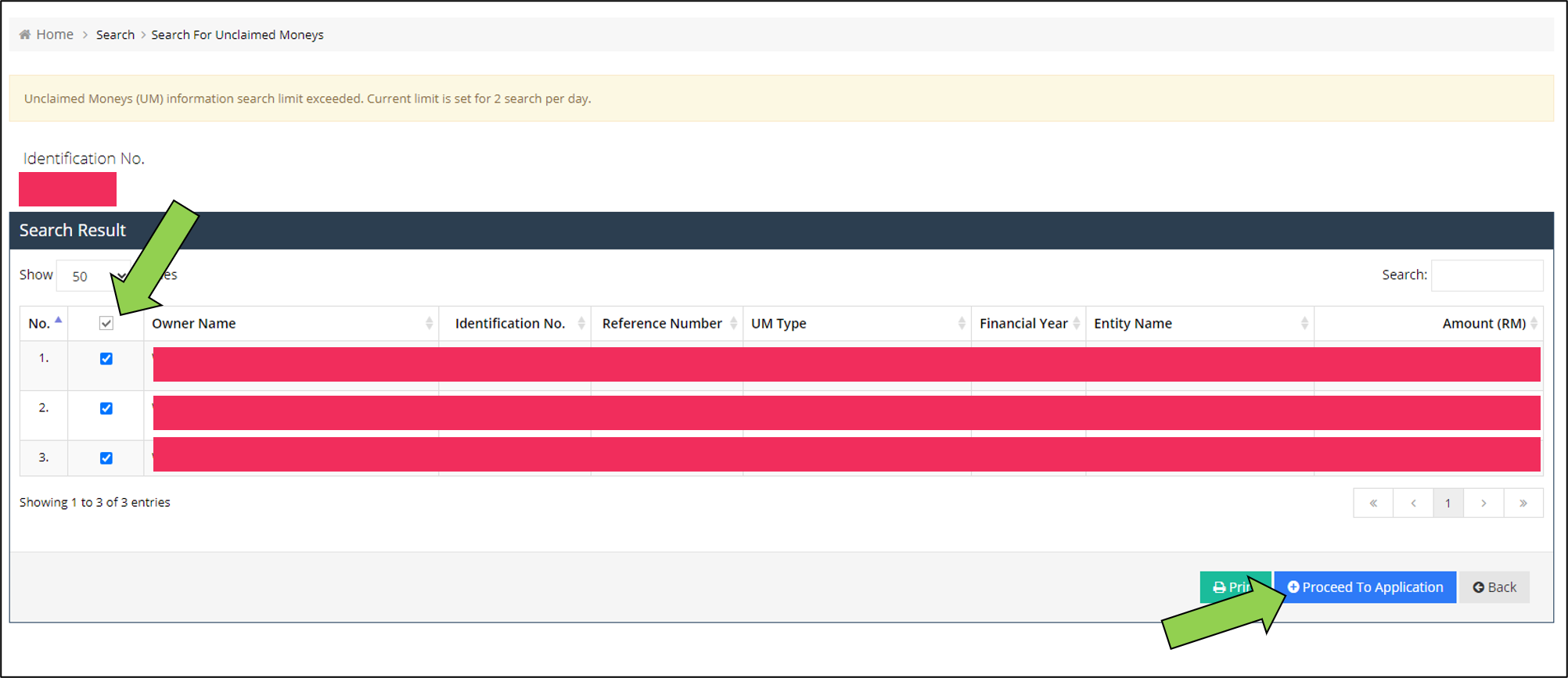Sort by UM Type column arrows
This screenshot has width=1568, height=678.
962,324
